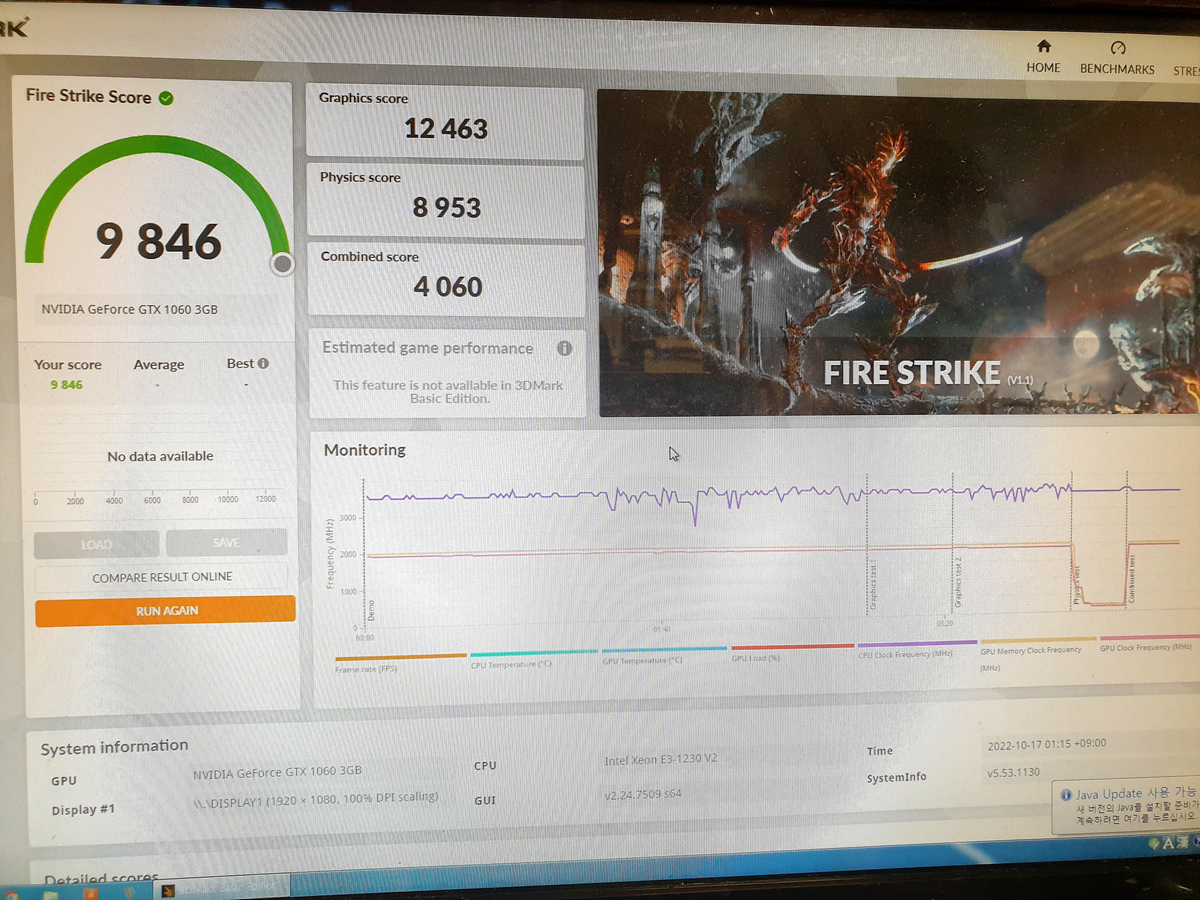
Task: Click COMPARE RESULT ONLINE button
Action: coord(162,577)
